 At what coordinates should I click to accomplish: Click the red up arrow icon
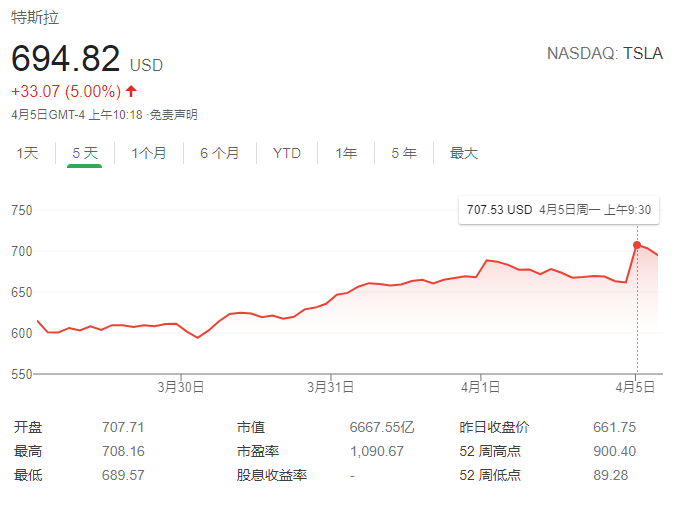pos(131,91)
